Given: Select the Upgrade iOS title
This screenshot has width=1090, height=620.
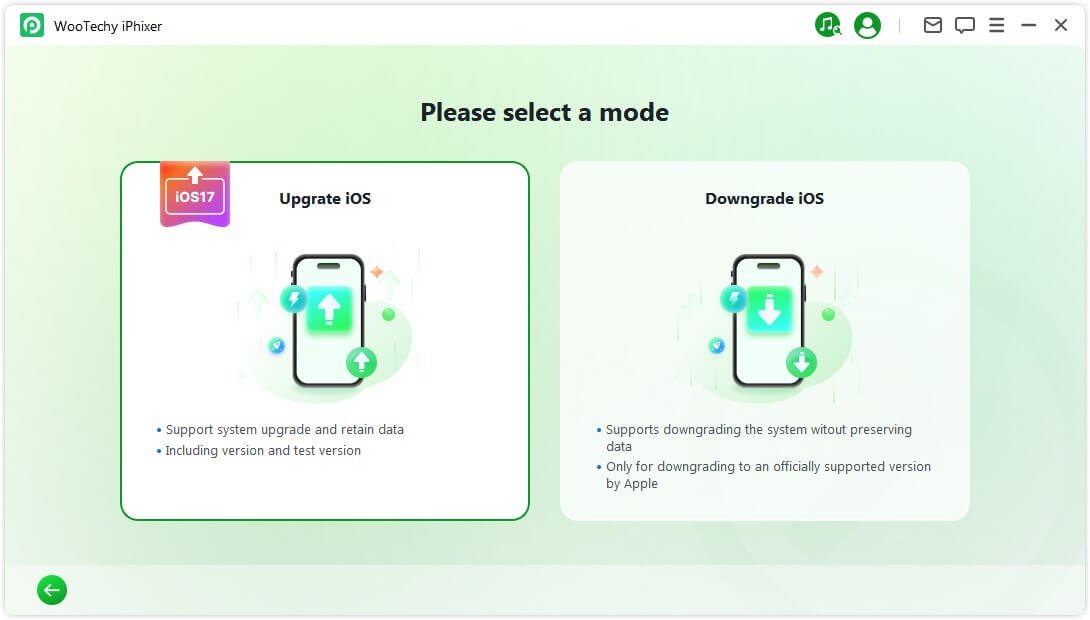Looking at the screenshot, I should pos(325,199).
